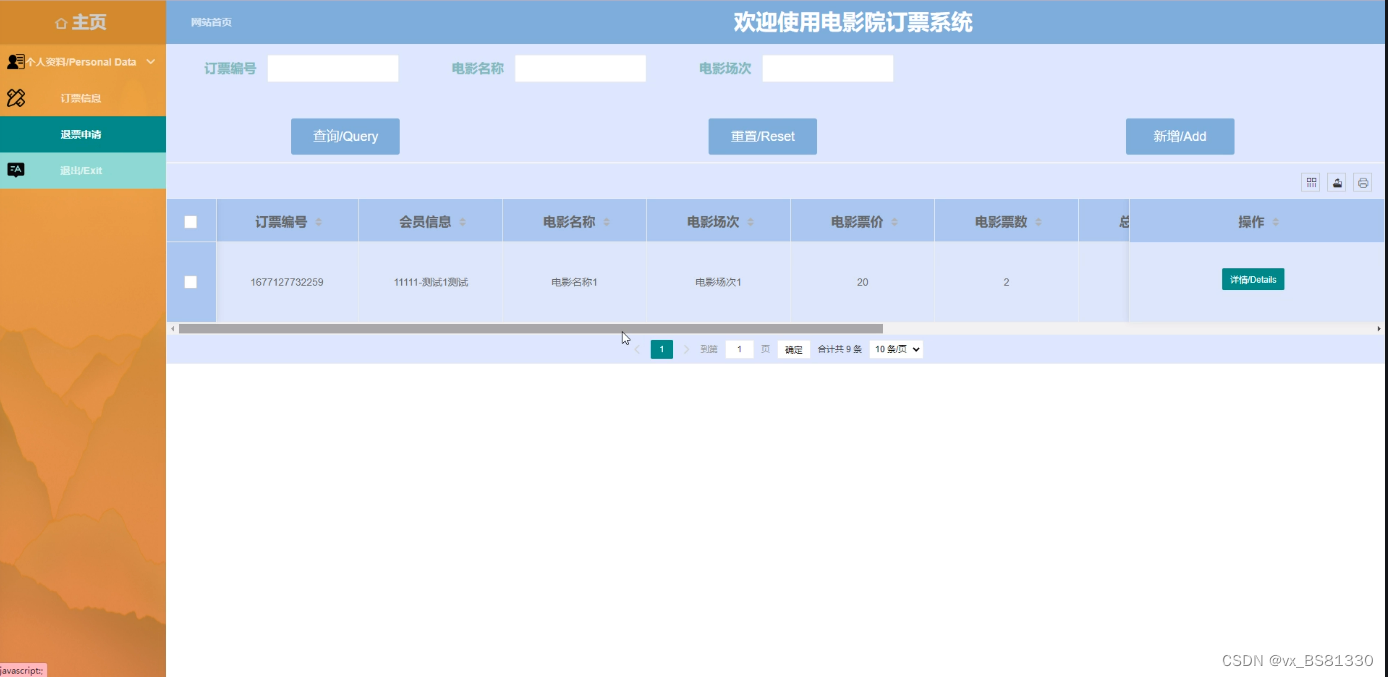
Task: Expand the Personal Data menu chevron
Action: pos(151,62)
